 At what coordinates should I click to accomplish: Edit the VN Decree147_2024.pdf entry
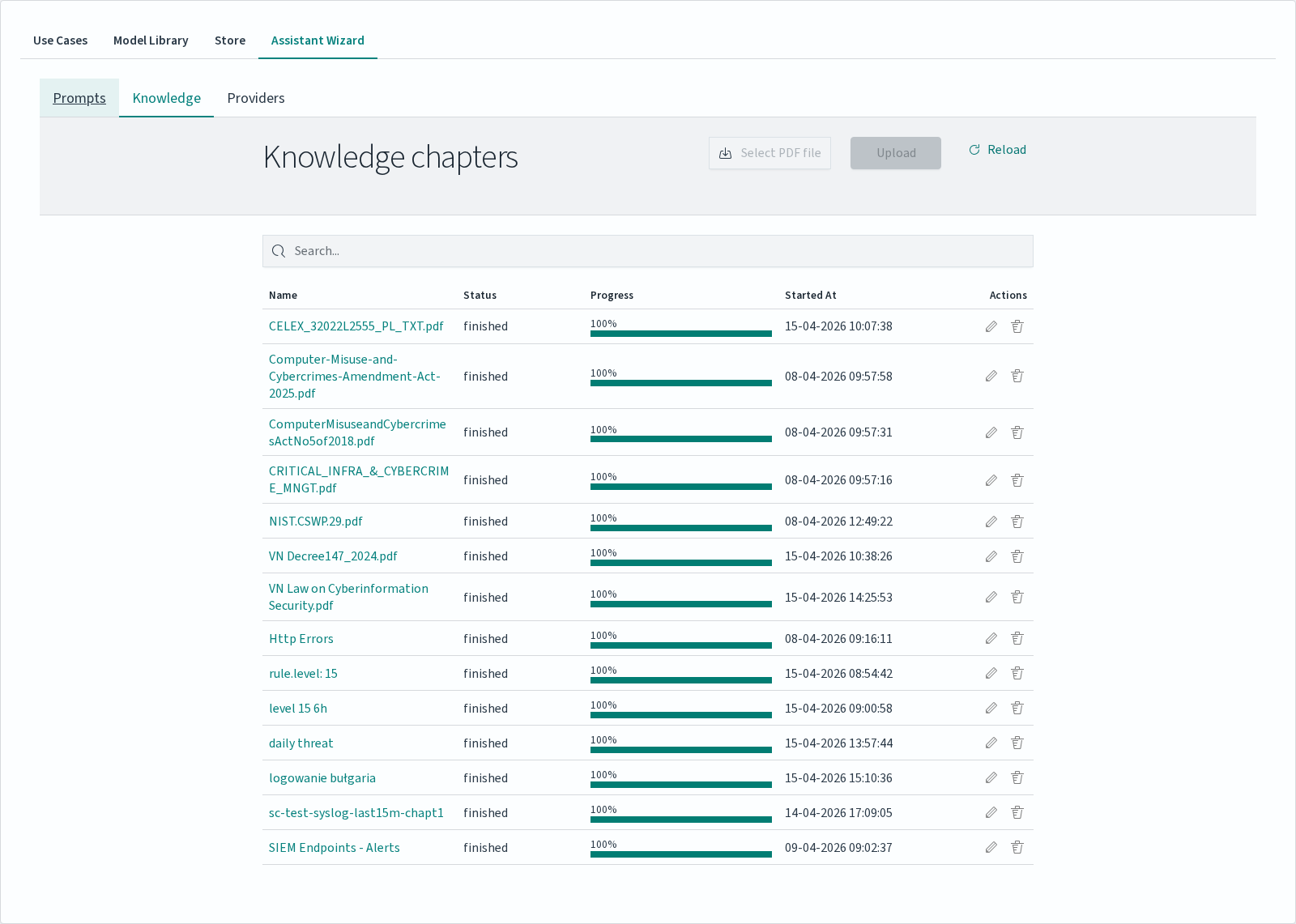[991, 556]
